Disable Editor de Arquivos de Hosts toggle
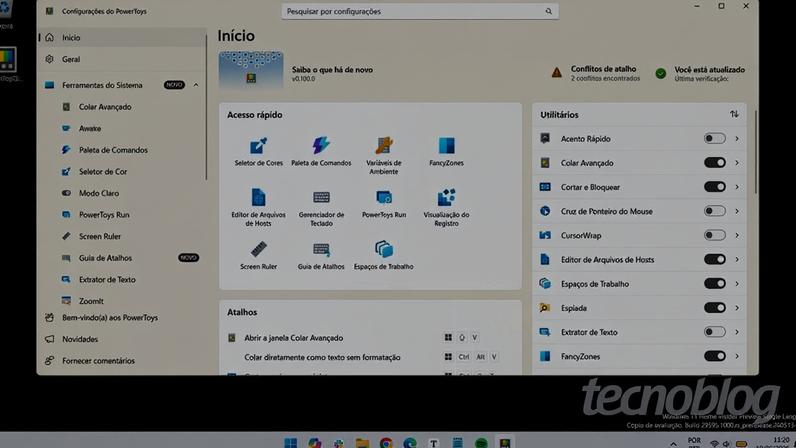796x448 pixels. pos(714,260)
